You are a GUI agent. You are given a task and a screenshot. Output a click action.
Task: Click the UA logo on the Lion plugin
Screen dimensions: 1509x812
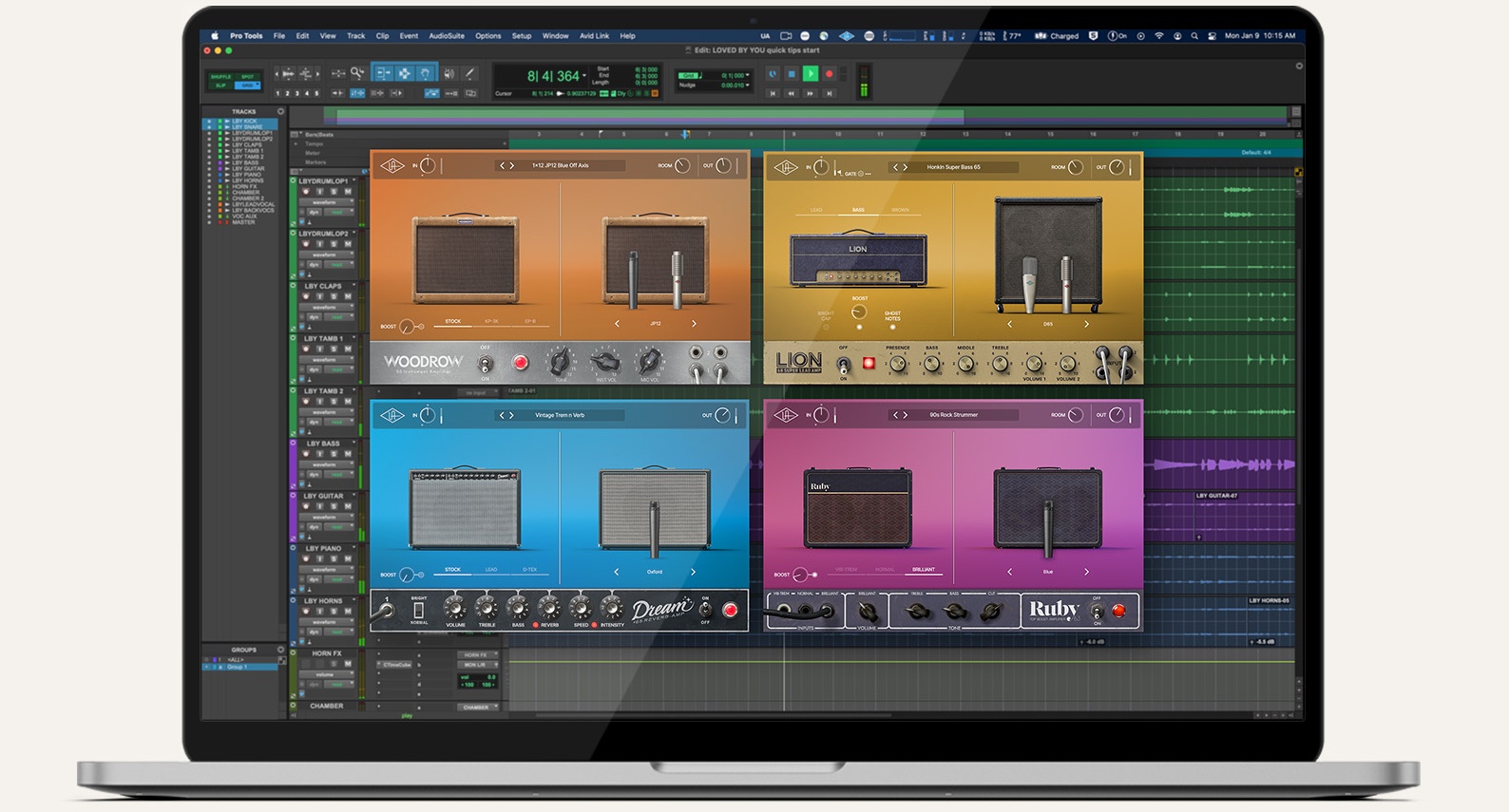coord(786,167)
